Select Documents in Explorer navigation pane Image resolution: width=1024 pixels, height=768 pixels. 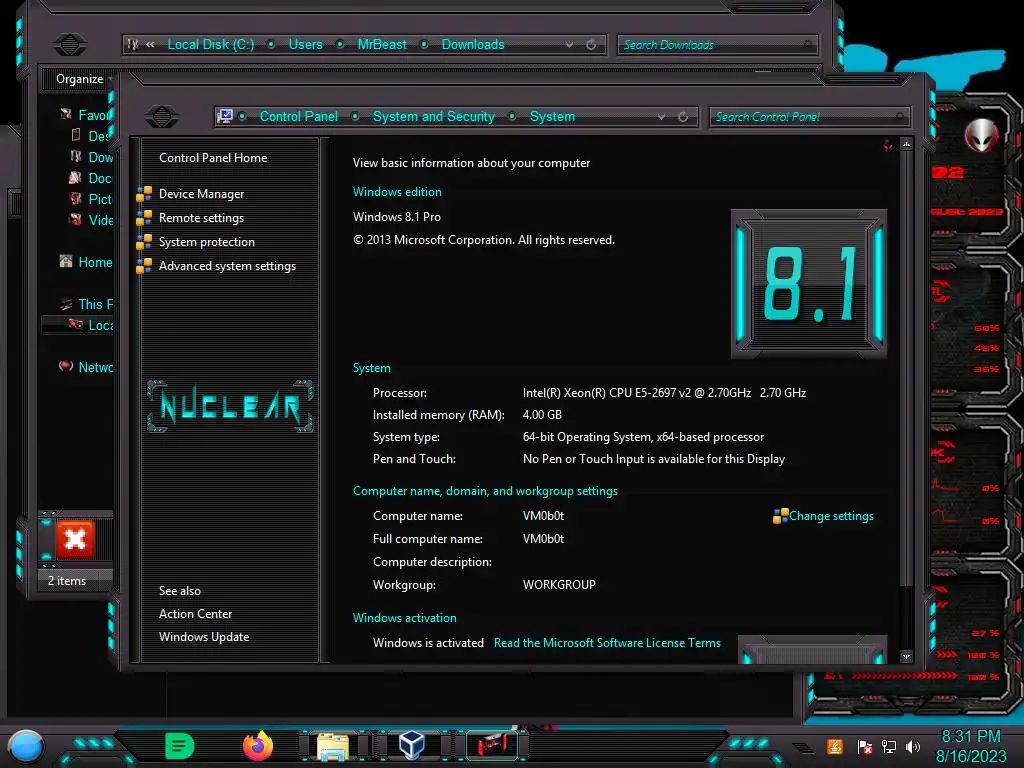99,178
